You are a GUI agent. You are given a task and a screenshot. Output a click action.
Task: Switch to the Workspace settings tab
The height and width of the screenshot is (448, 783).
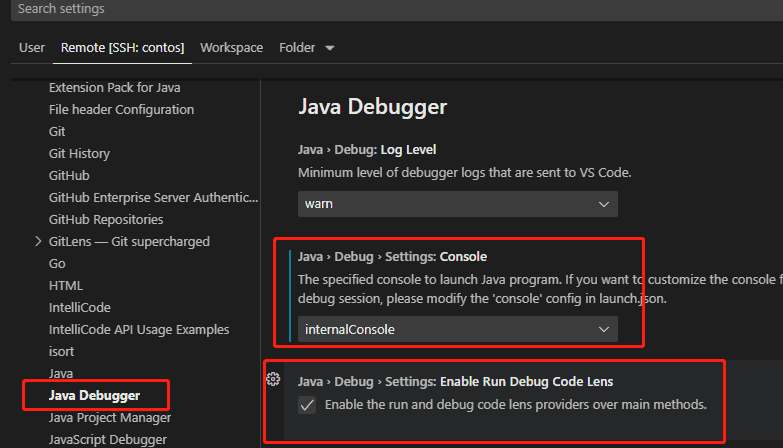[x=231, y=48]
